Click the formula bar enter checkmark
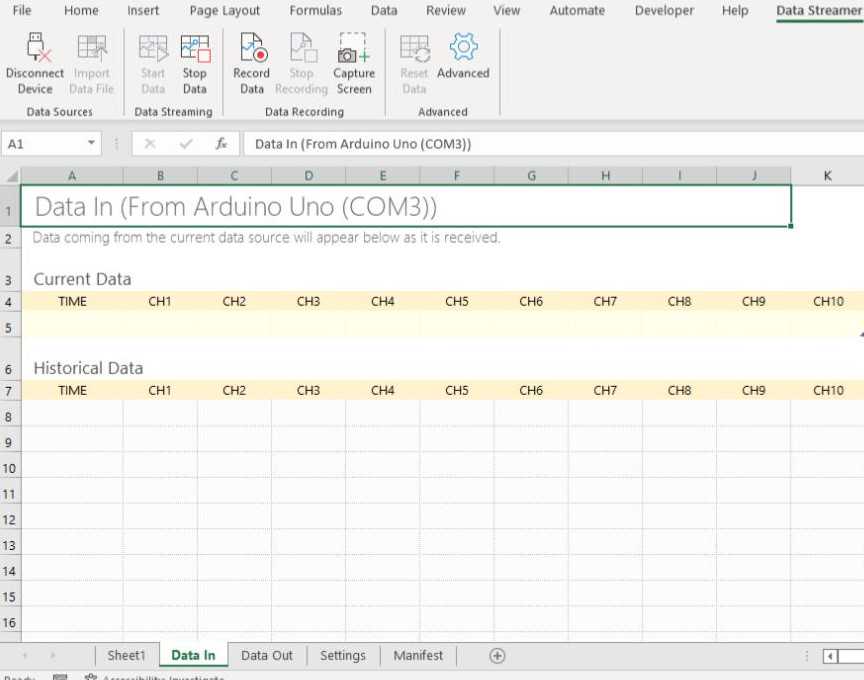 [186, 144]
